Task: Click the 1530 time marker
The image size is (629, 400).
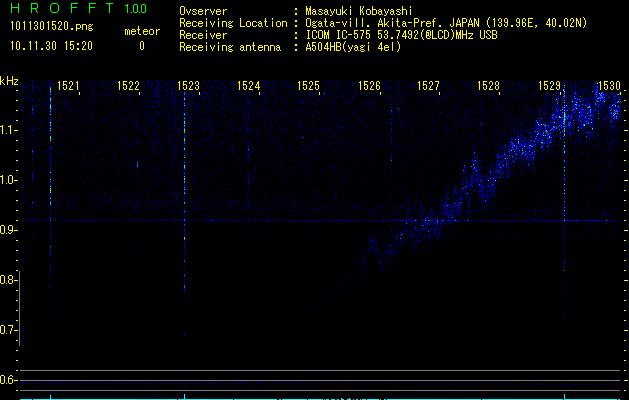Action: tap(609, 85)
